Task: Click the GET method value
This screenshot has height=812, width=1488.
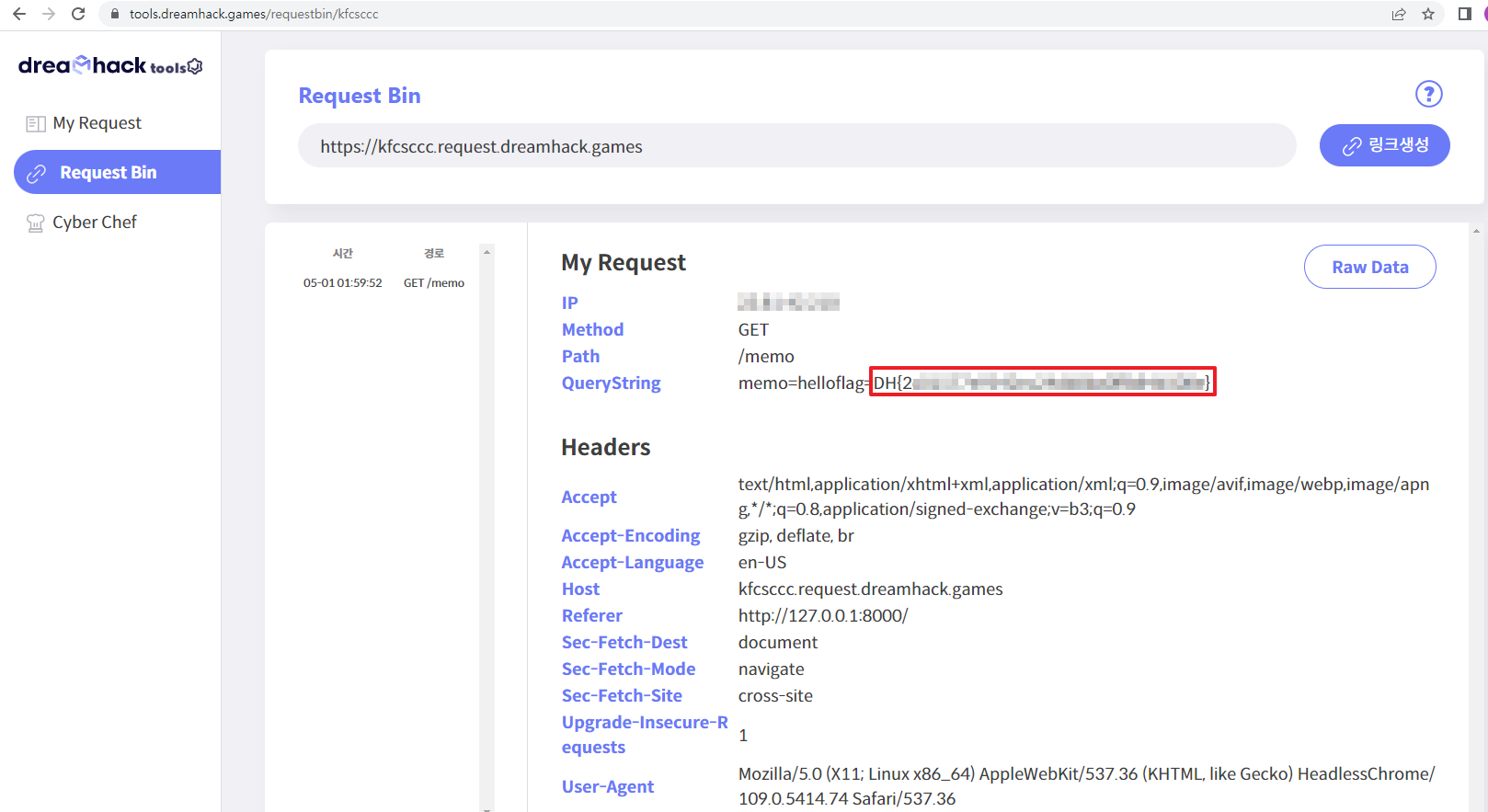Action: click(753, 329)
